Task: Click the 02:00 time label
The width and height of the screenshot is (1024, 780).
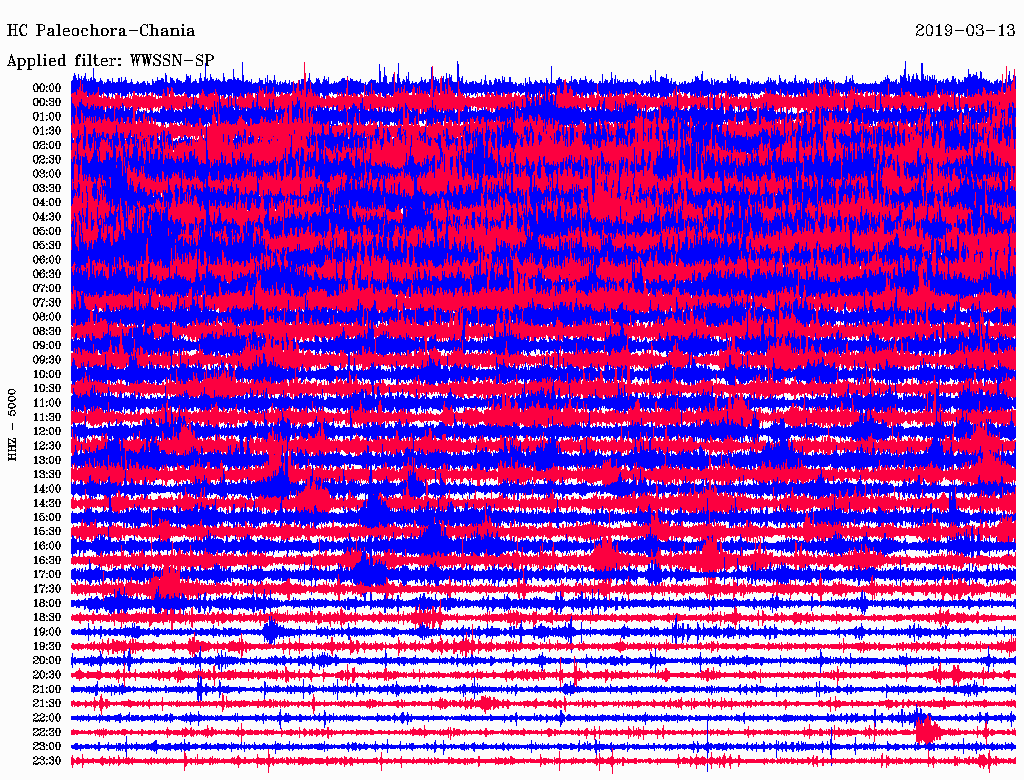Action: pyautogui.click(x=47, y=146)
